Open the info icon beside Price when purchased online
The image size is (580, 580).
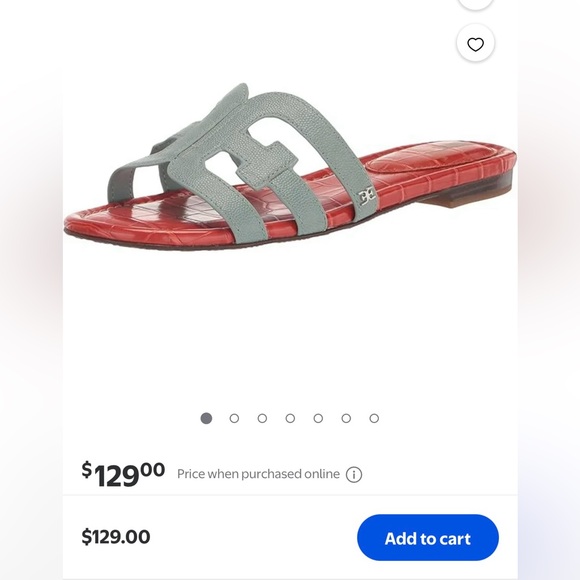tap(354, 475)
